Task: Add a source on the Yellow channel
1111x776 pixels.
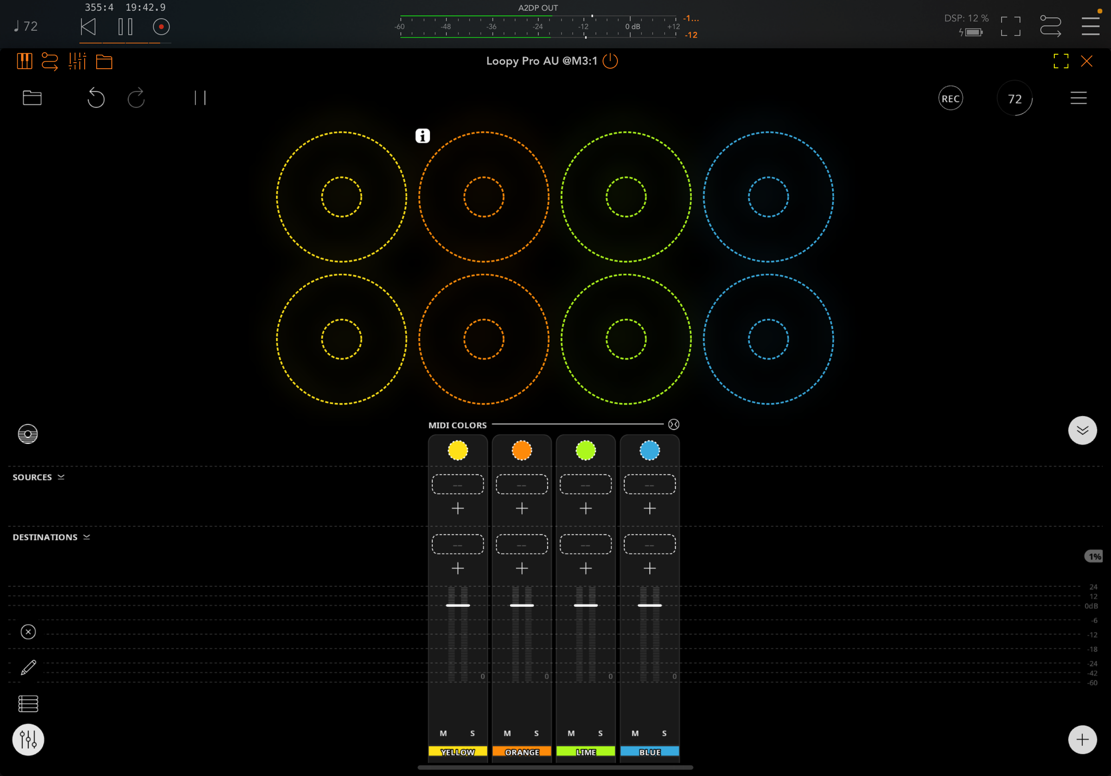Action: tap(458, 509)
